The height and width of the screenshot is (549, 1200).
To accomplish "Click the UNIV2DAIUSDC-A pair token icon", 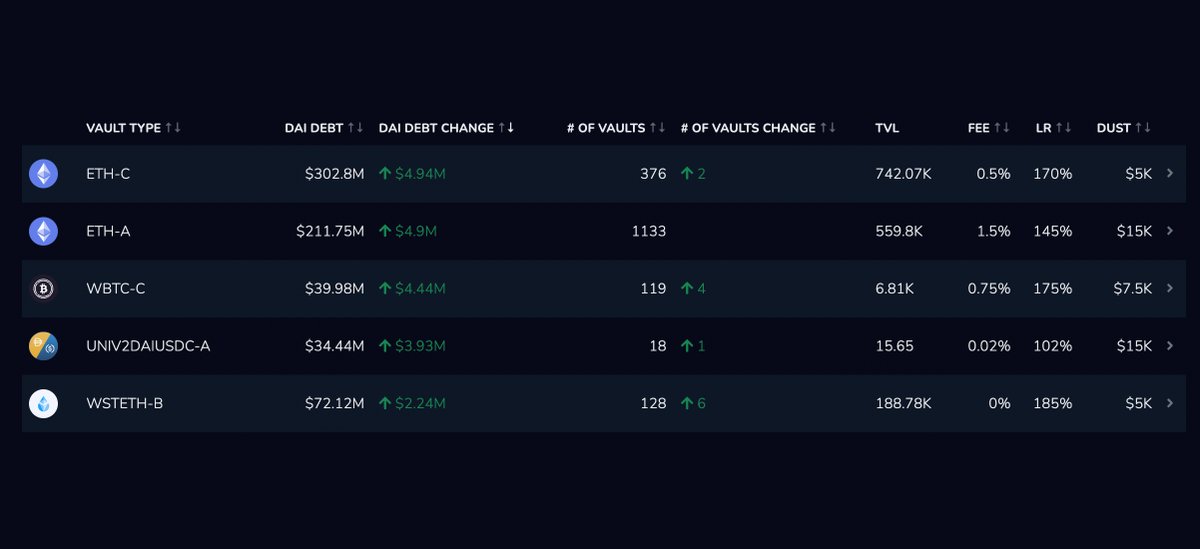I will pyautogui.click(x=43, y=346).
